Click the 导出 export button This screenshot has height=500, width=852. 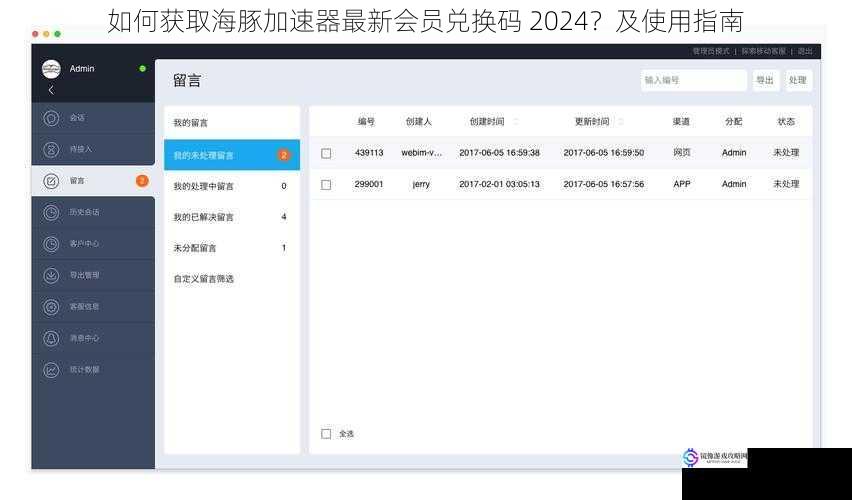click(x=765, y=80)
